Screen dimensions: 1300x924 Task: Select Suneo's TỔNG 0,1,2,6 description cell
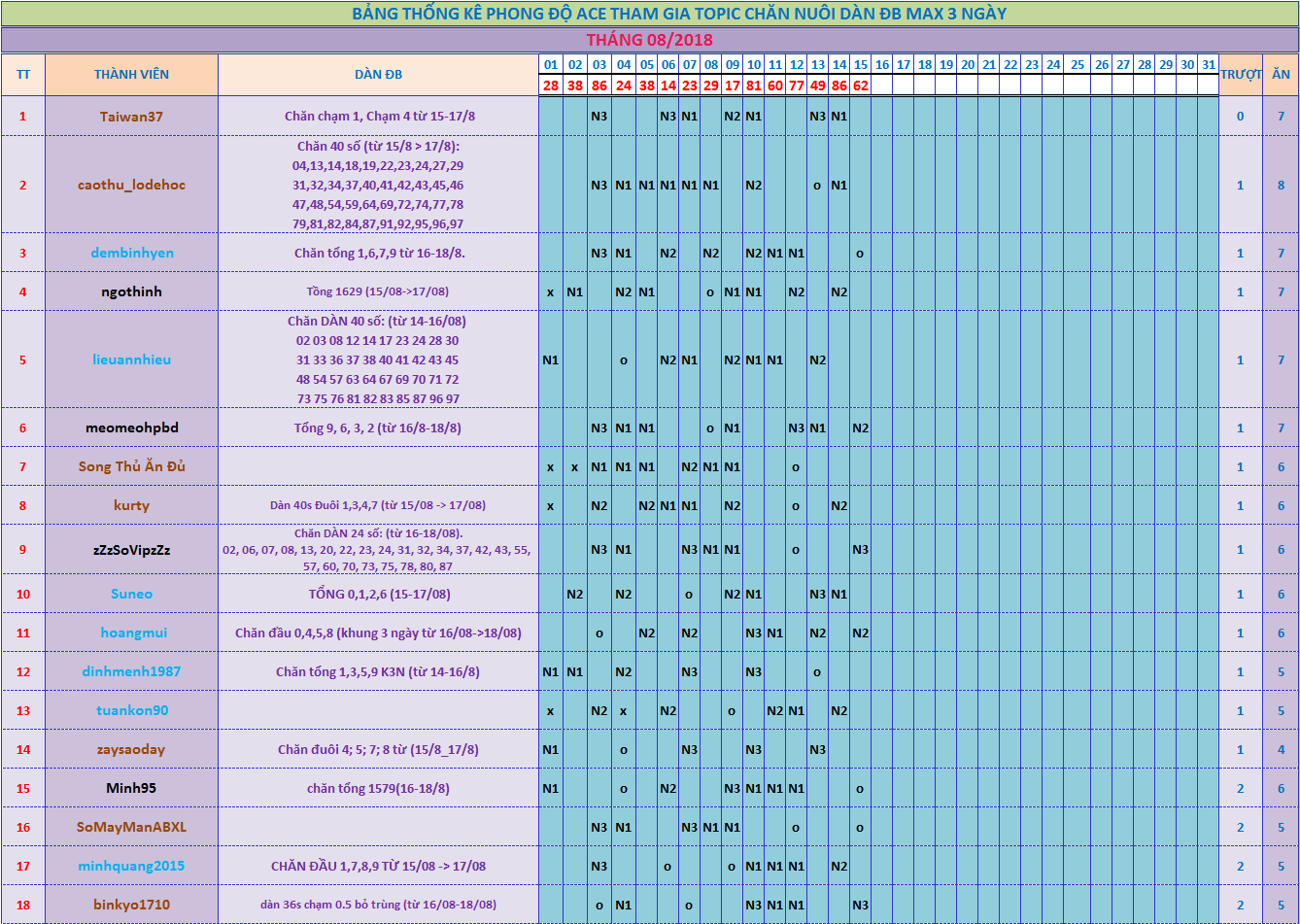pos(378,594)
